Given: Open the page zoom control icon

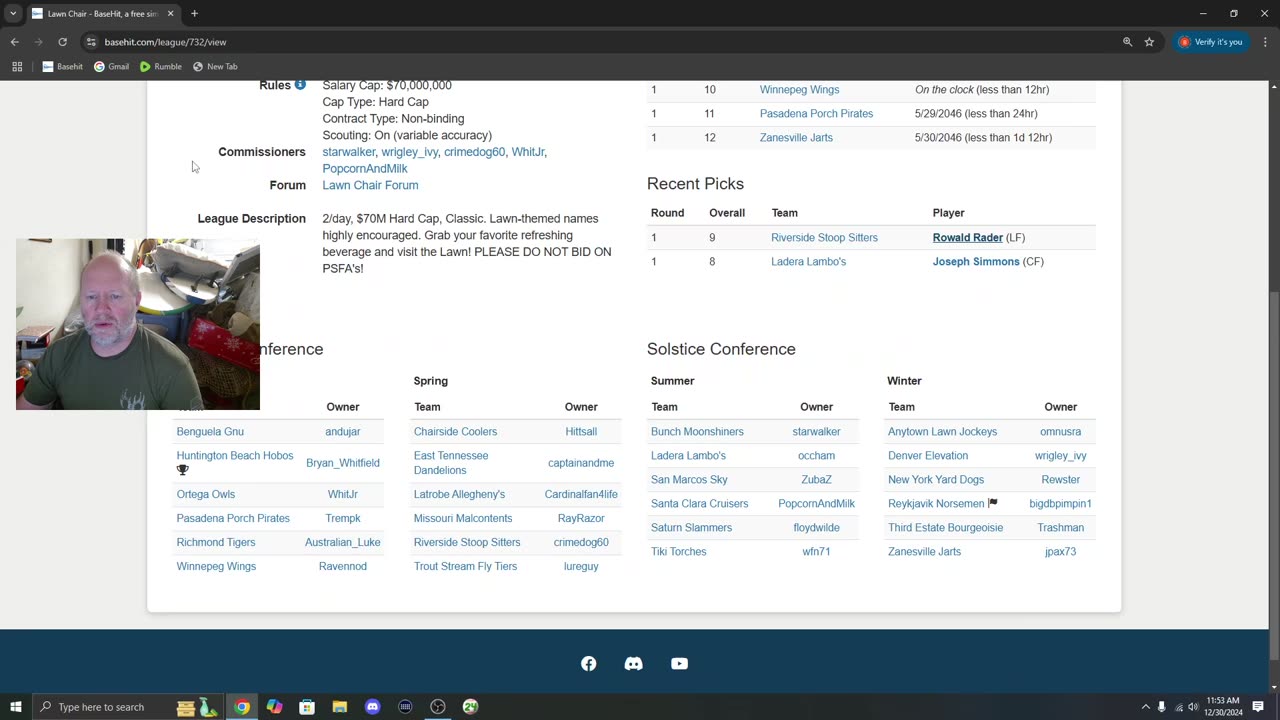Looking at the screenshot, I should click(1127, 42).
